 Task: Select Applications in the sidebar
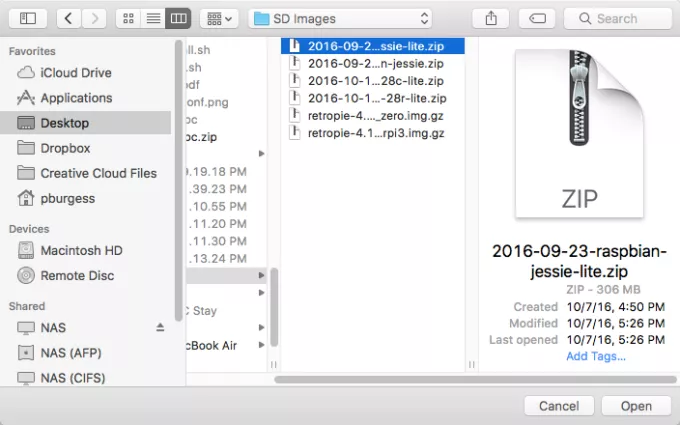pyautogui.click(x=76, y=98)
